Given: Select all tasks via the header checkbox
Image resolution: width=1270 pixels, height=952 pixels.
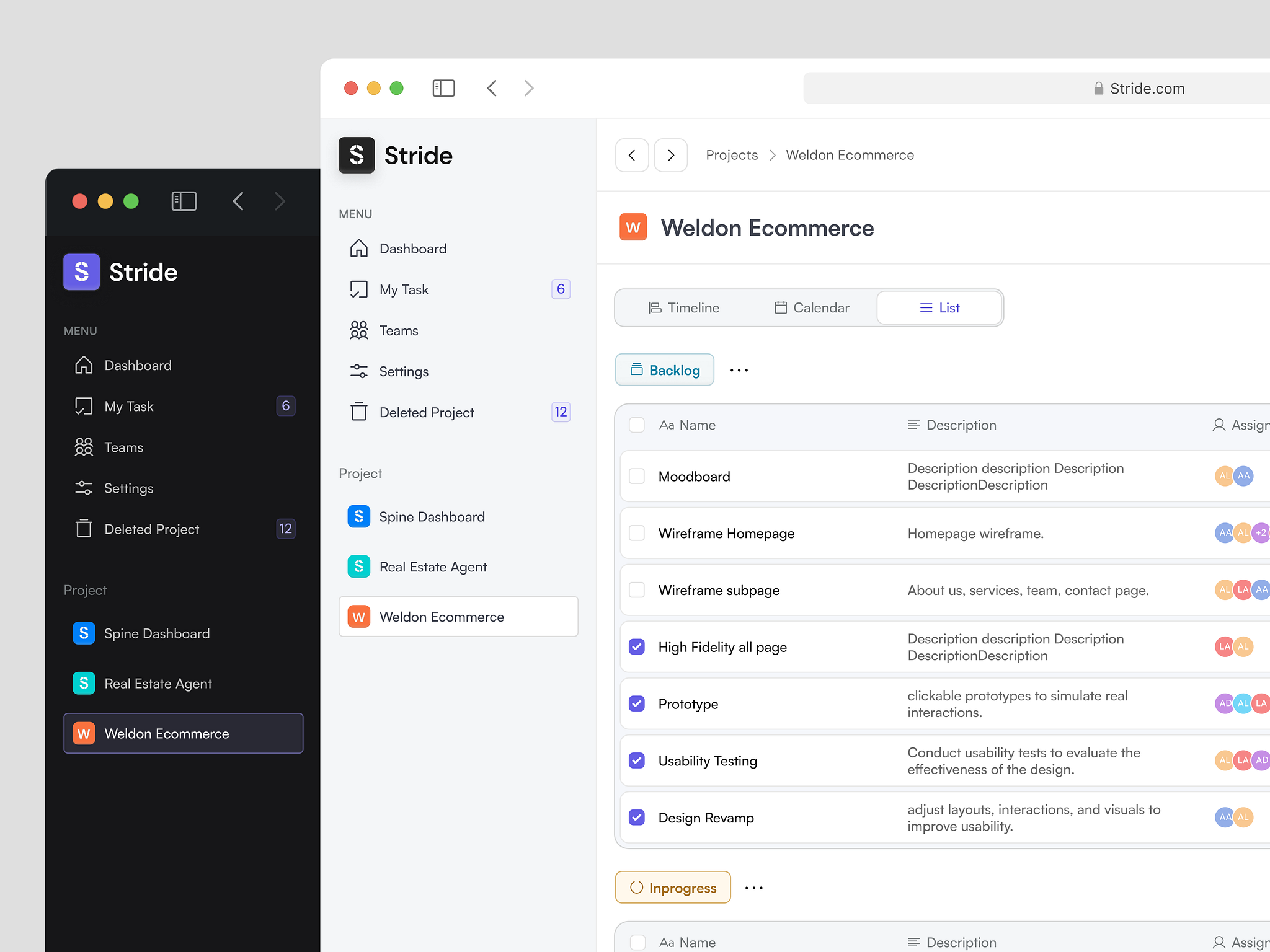Looking at the screenshot, I should click(x=637, y=425).
